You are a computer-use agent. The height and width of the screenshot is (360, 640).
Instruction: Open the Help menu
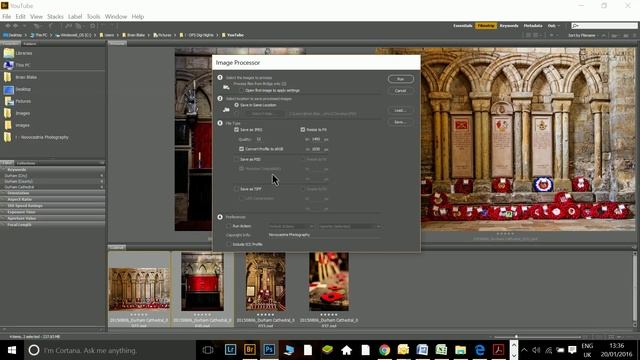tap(138, 16)
